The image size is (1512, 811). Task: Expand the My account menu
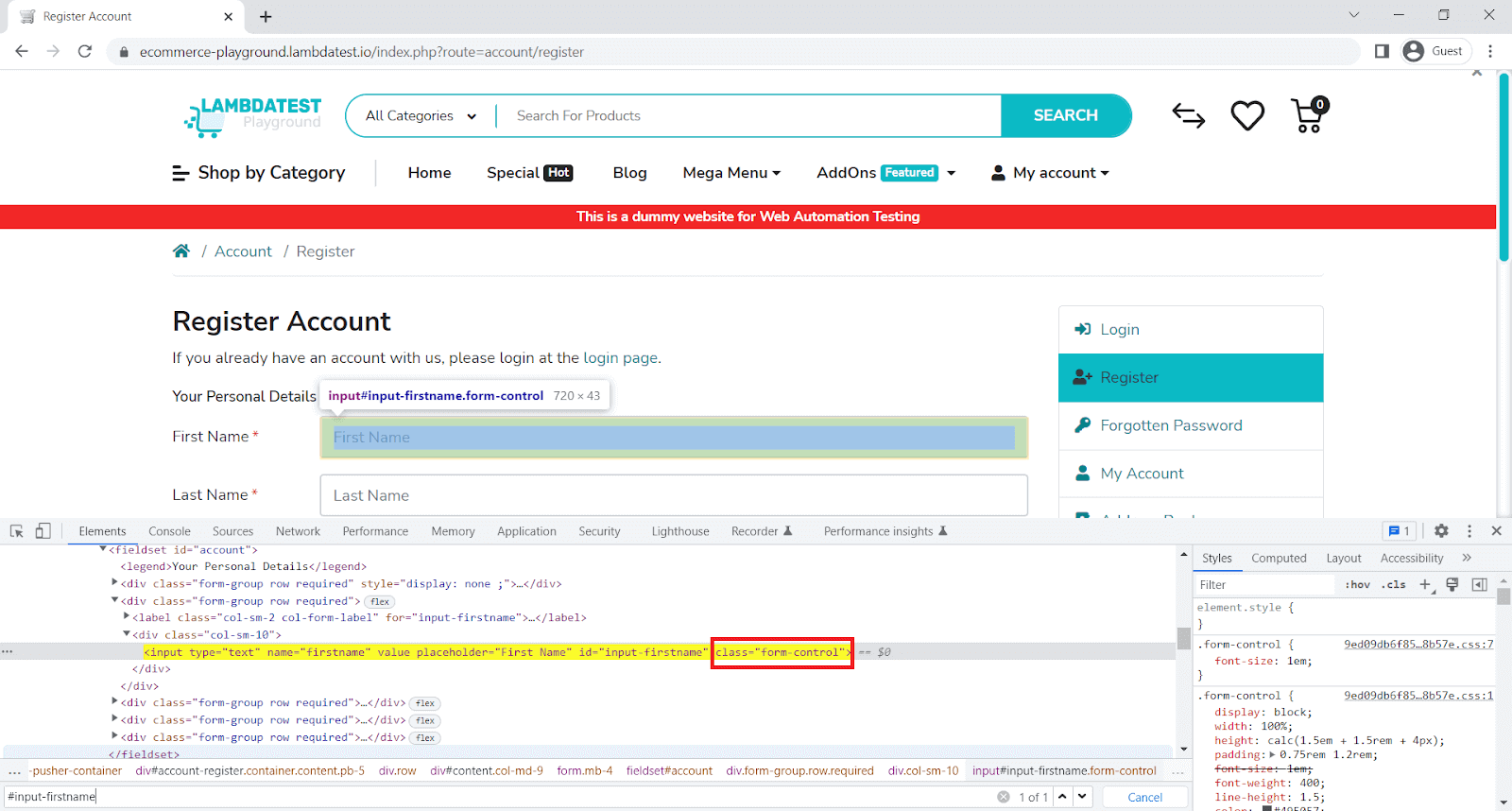pyautogui.click(x=1050, y=173)
